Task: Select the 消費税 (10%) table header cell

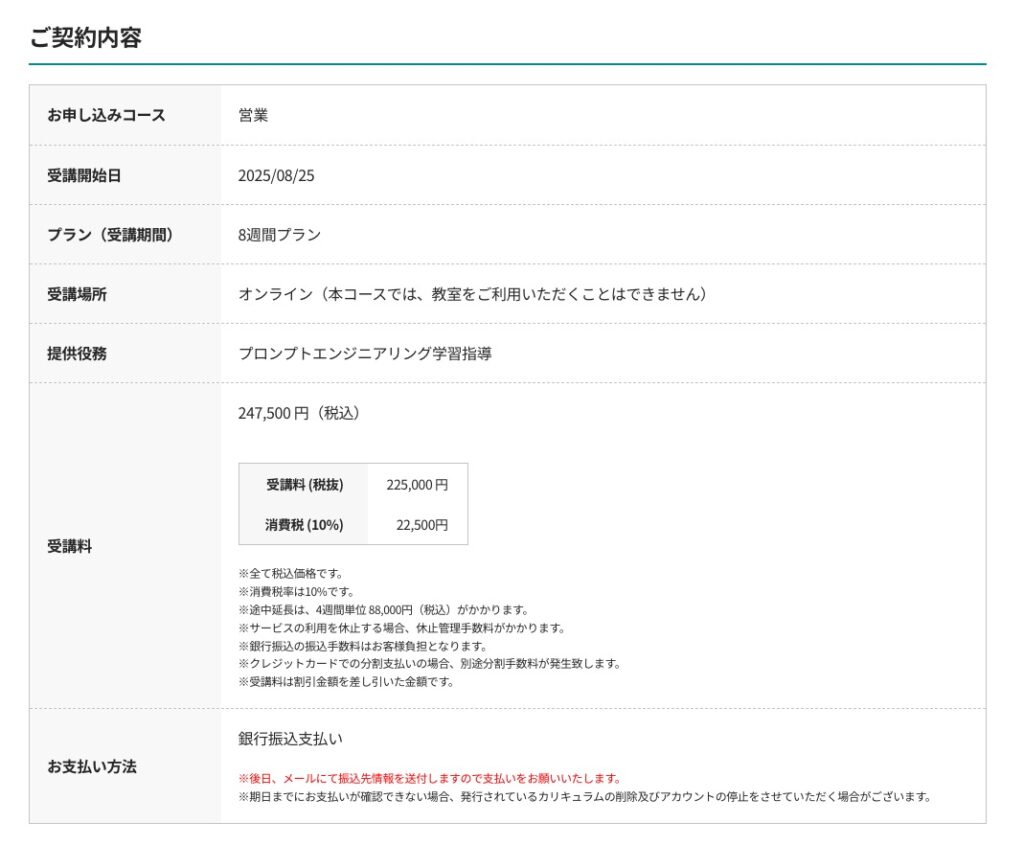Action: 304,524
